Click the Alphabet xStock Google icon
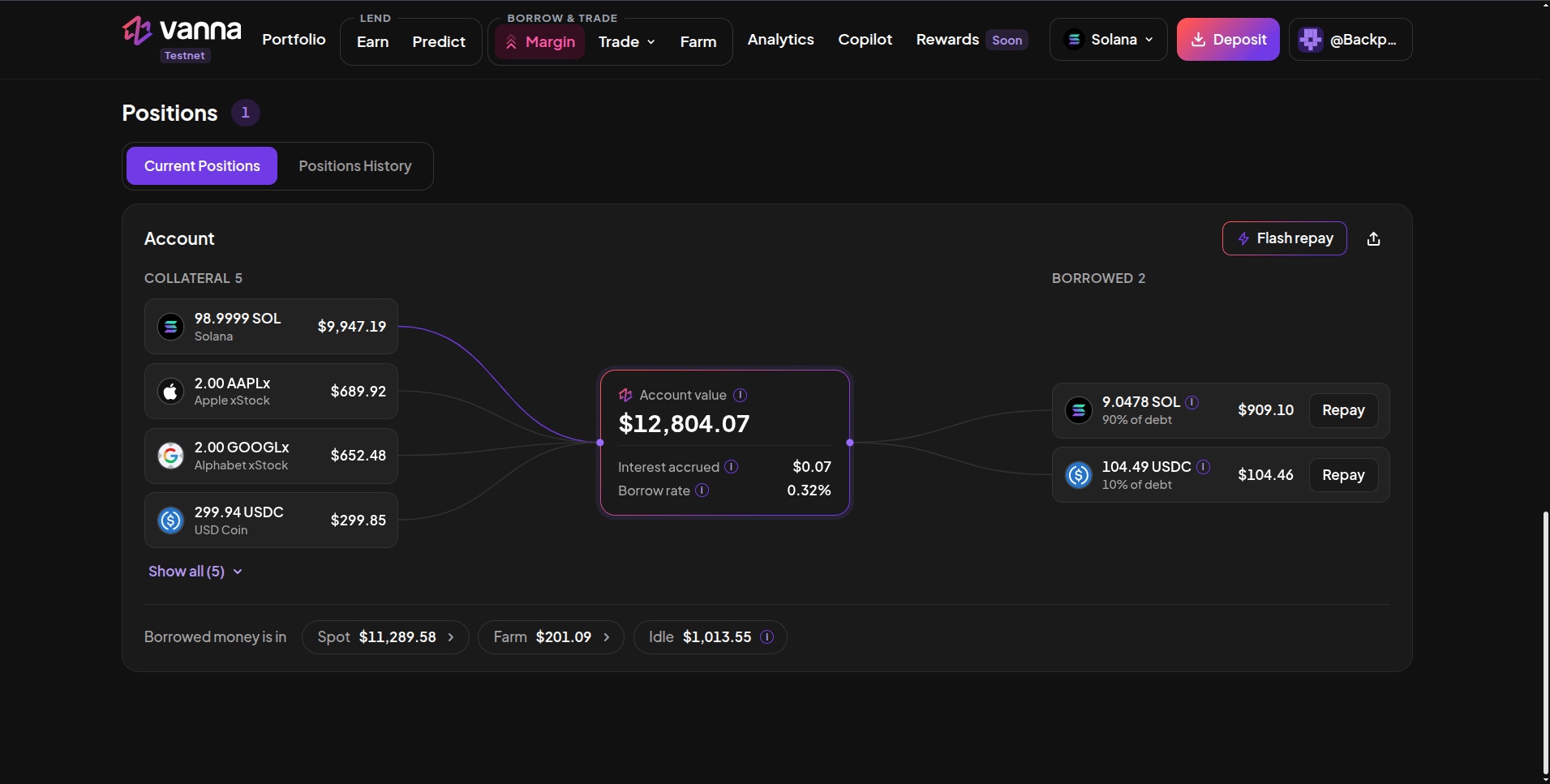The height and width of the screenshot is (784, 1550). (x=170, y=456)
